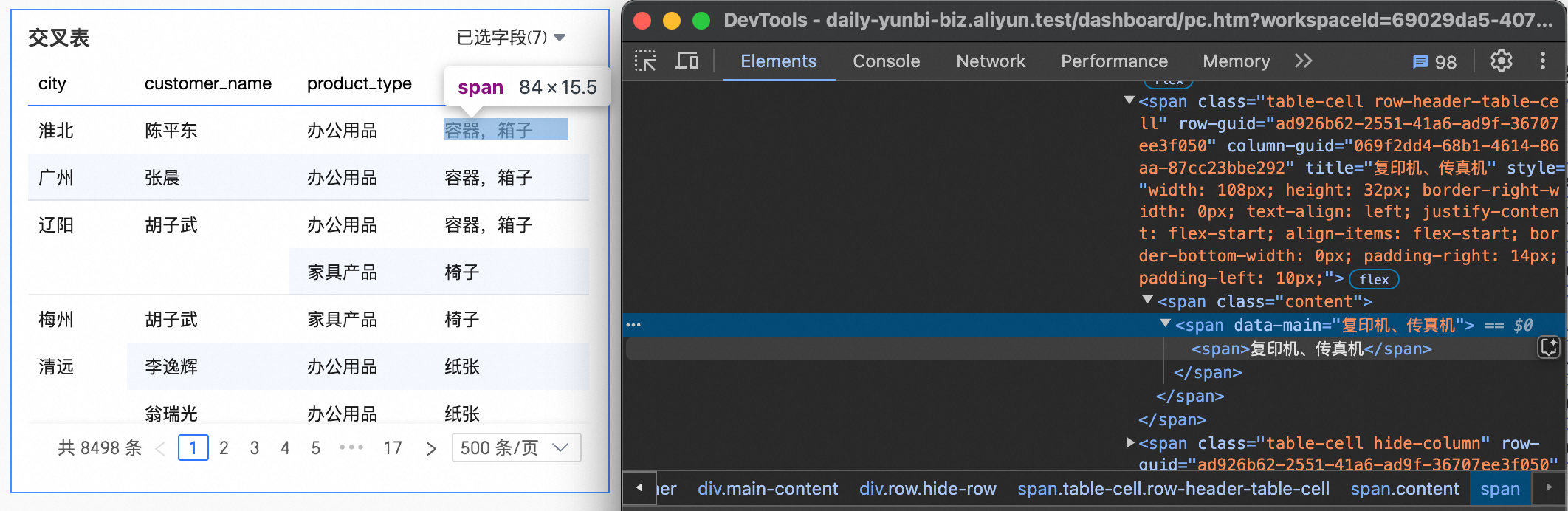1568x511 pixels.
Task: Open the DevTools three-dot menu
Action: tap(1542, 61)
